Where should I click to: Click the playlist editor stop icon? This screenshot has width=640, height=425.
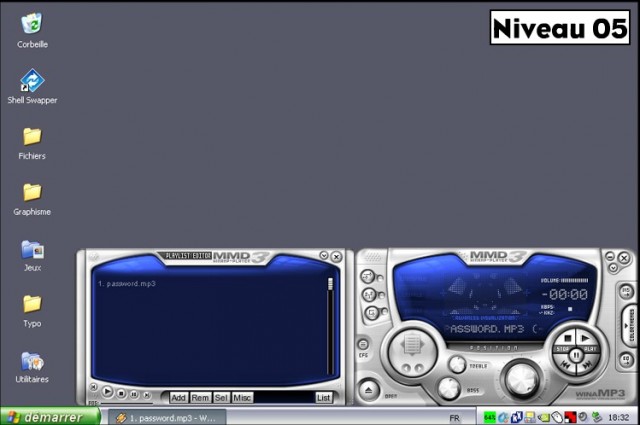(121, 394)
